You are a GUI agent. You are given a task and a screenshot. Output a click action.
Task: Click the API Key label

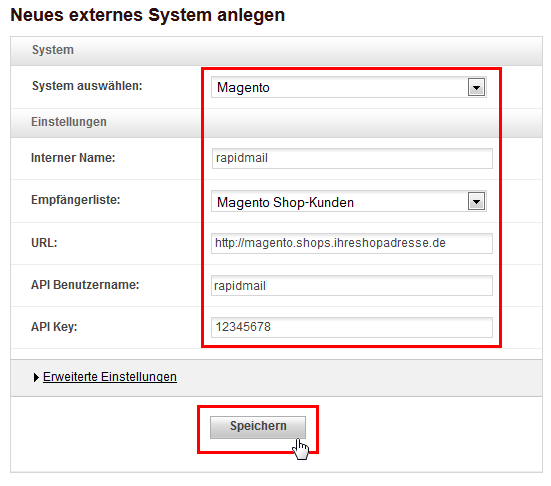coord(54,327)
